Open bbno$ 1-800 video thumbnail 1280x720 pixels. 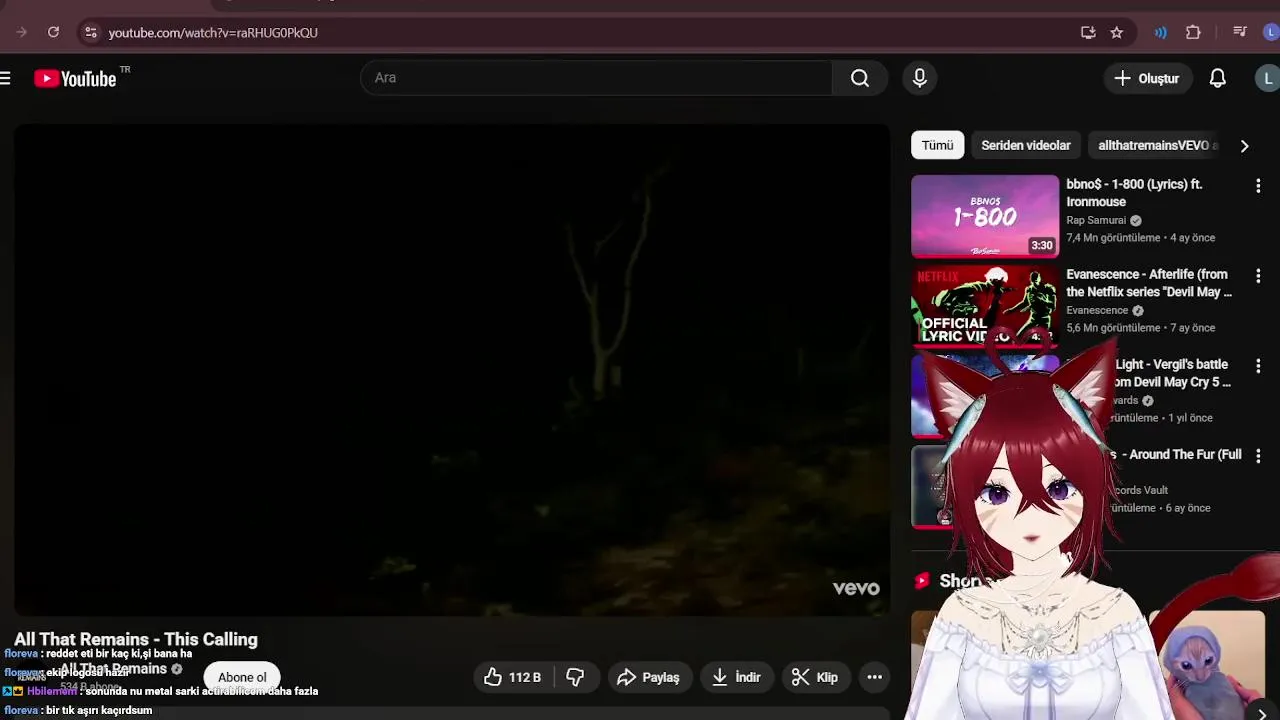coord(985,216)
